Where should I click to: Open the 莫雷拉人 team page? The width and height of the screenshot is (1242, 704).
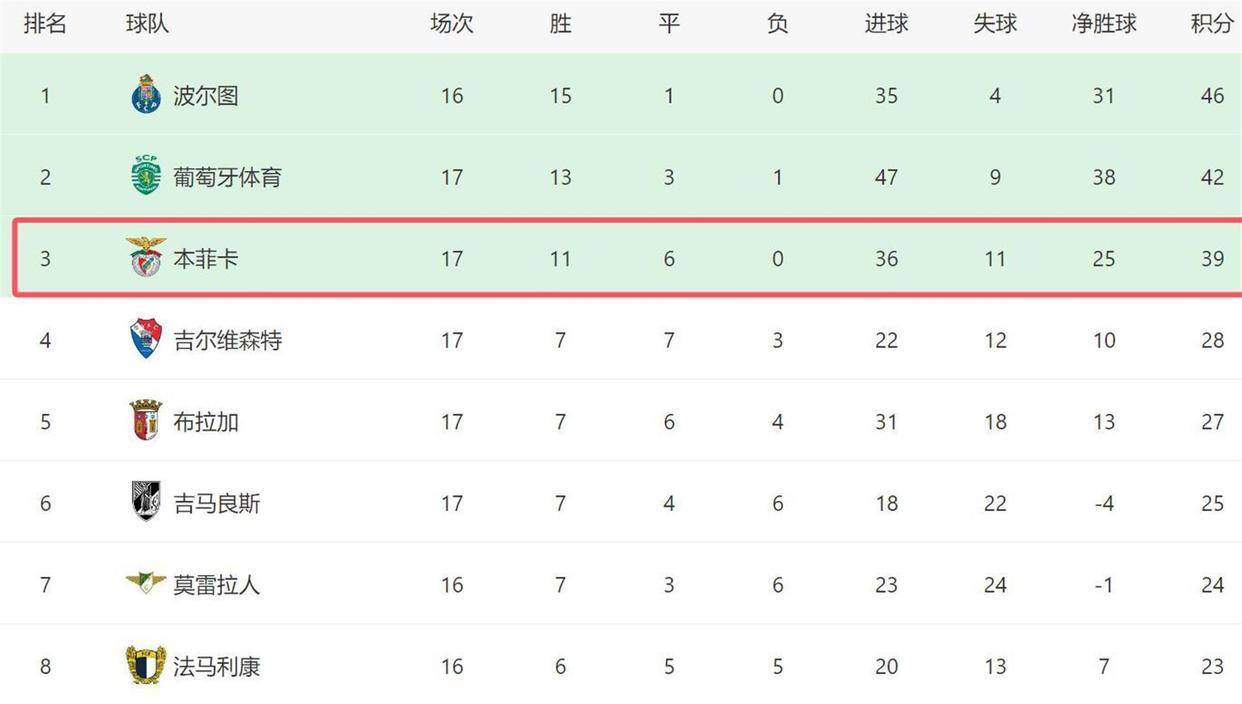(x=217, y=585)
